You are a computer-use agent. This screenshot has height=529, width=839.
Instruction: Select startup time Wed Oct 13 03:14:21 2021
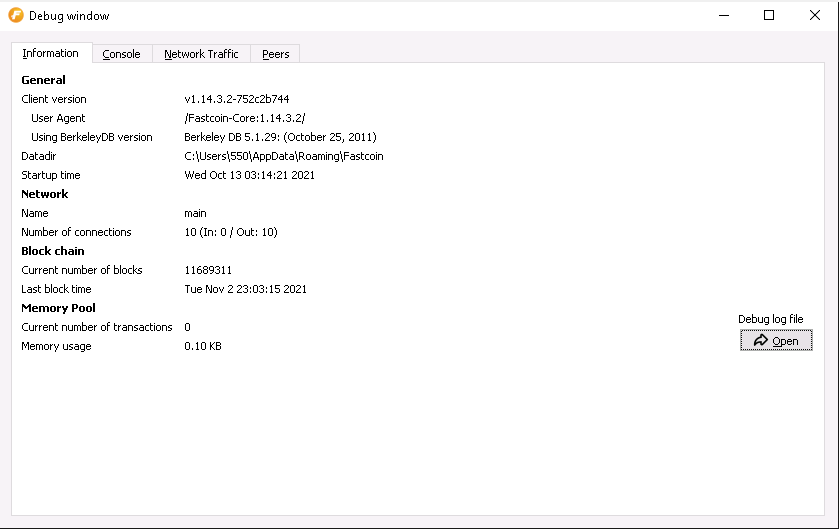coord(249,175)
